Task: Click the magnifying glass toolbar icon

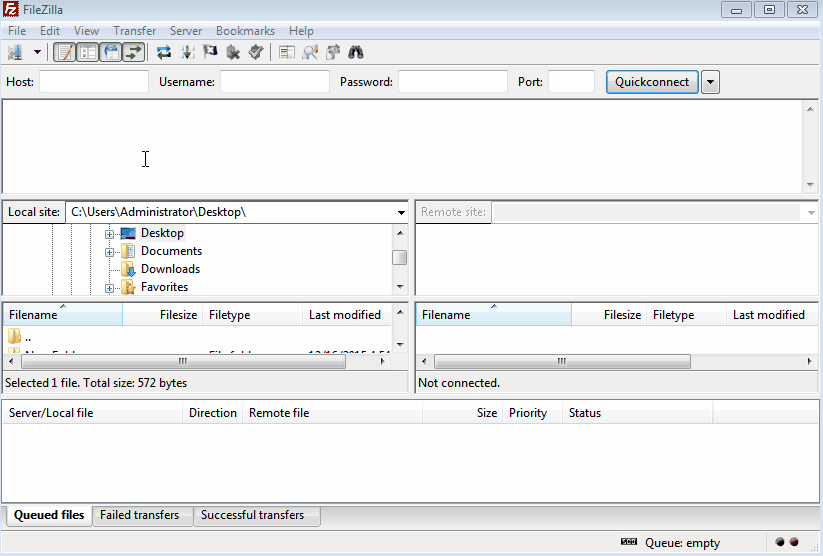Action: [x=310, y=52]
